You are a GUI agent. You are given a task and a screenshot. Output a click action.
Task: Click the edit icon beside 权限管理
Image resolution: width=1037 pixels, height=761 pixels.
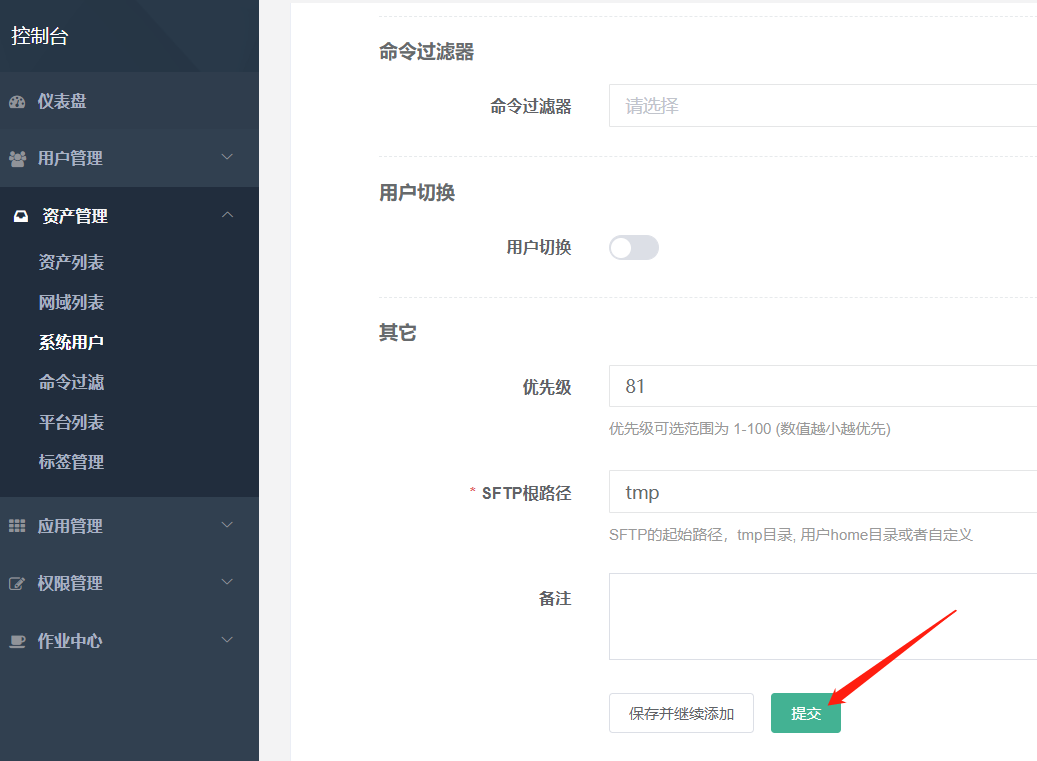(x=17, y=584)
